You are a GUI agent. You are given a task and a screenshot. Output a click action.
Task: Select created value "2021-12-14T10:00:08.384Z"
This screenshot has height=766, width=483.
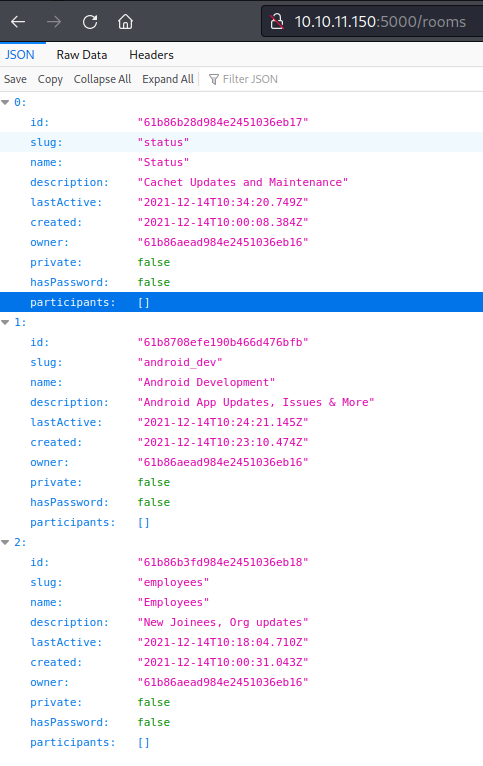point(223,222)
